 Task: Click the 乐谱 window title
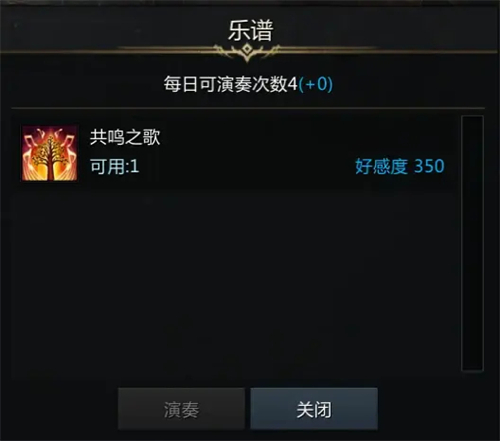[x=251, y=30]
